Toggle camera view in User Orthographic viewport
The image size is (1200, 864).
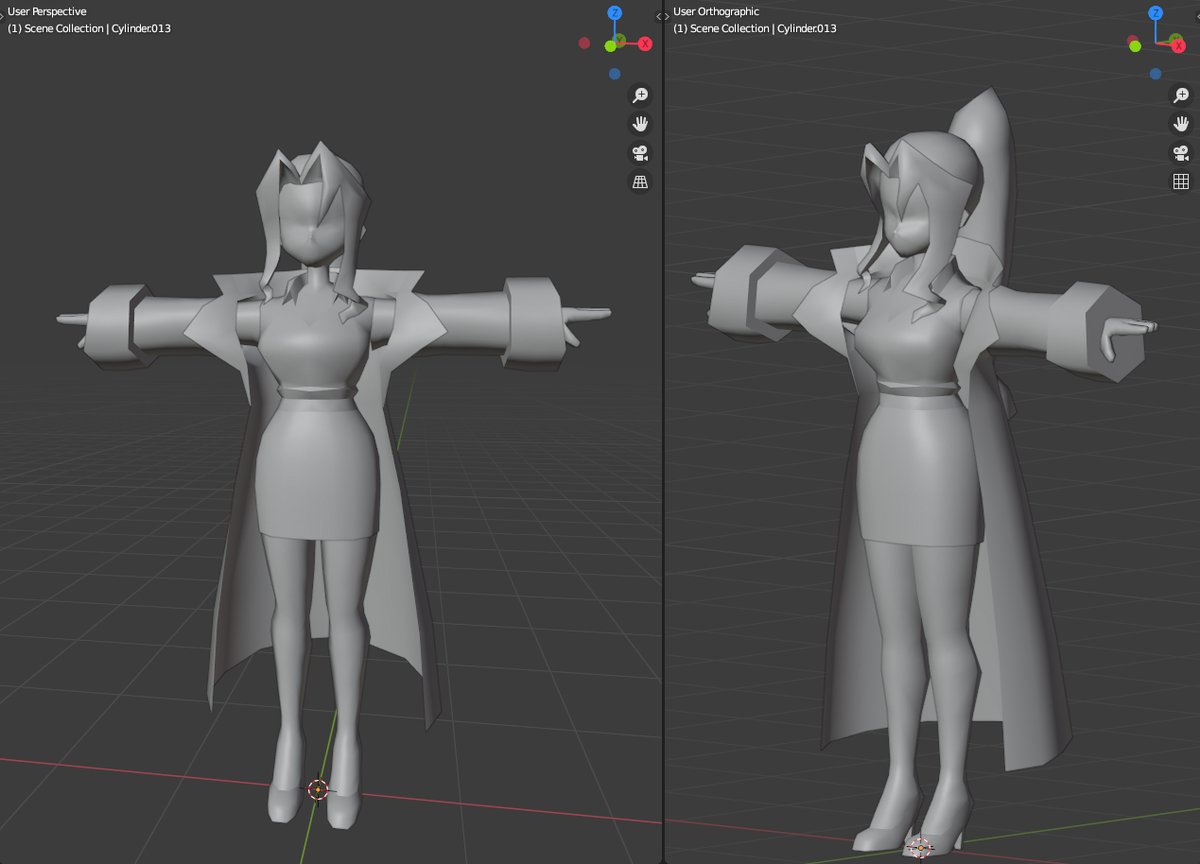(1181, 153)
